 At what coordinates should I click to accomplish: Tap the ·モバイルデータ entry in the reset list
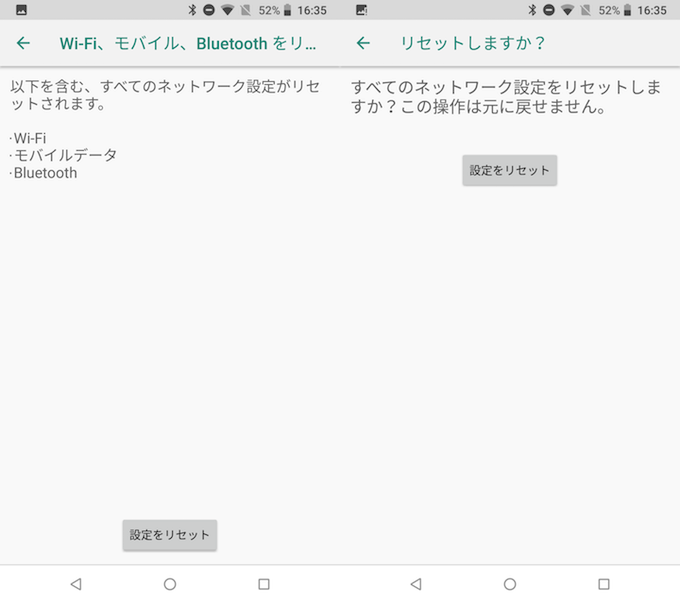point(63,155)
